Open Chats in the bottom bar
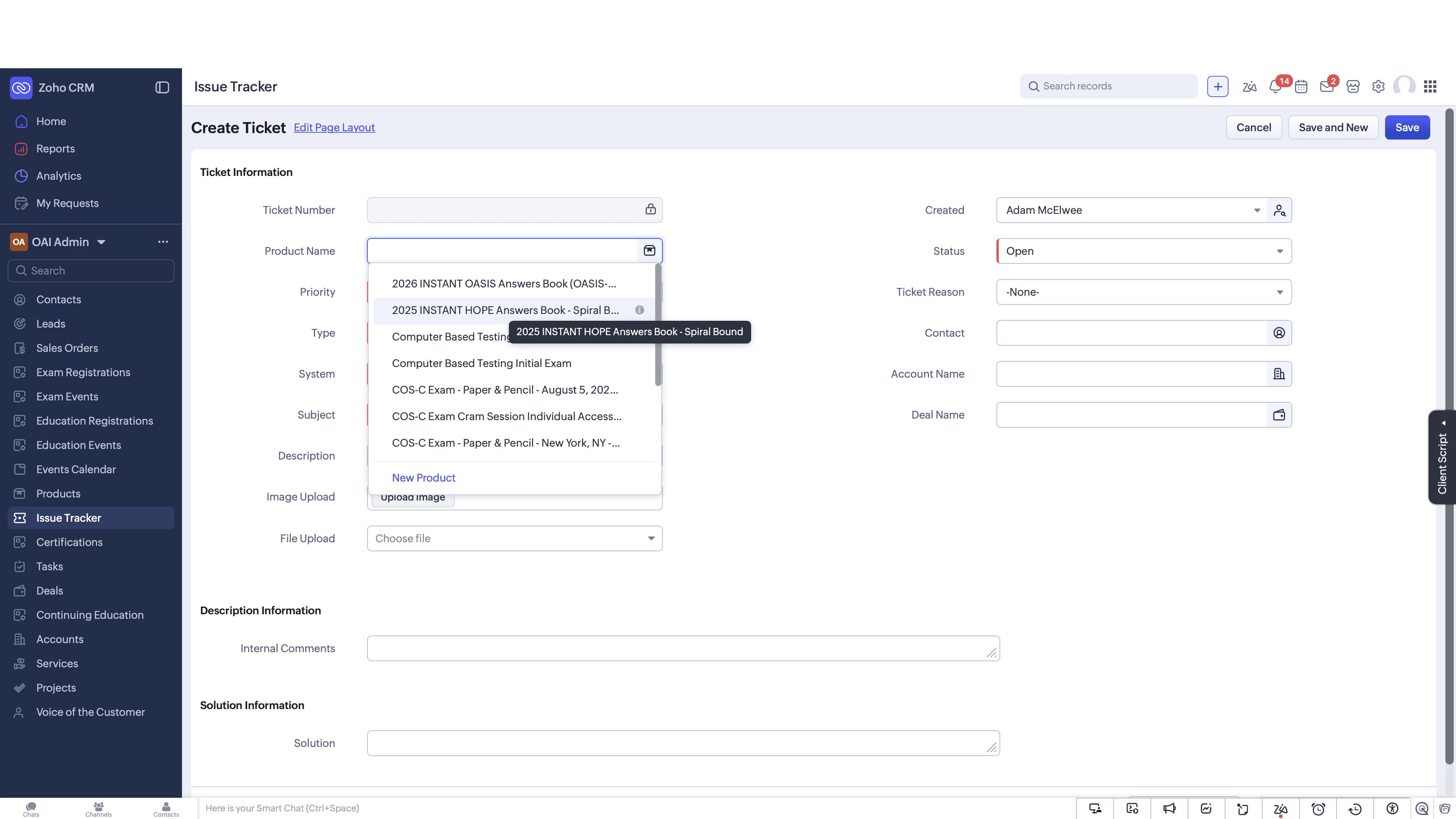Viewport: 1456px width, 819px height. [31, 809]
